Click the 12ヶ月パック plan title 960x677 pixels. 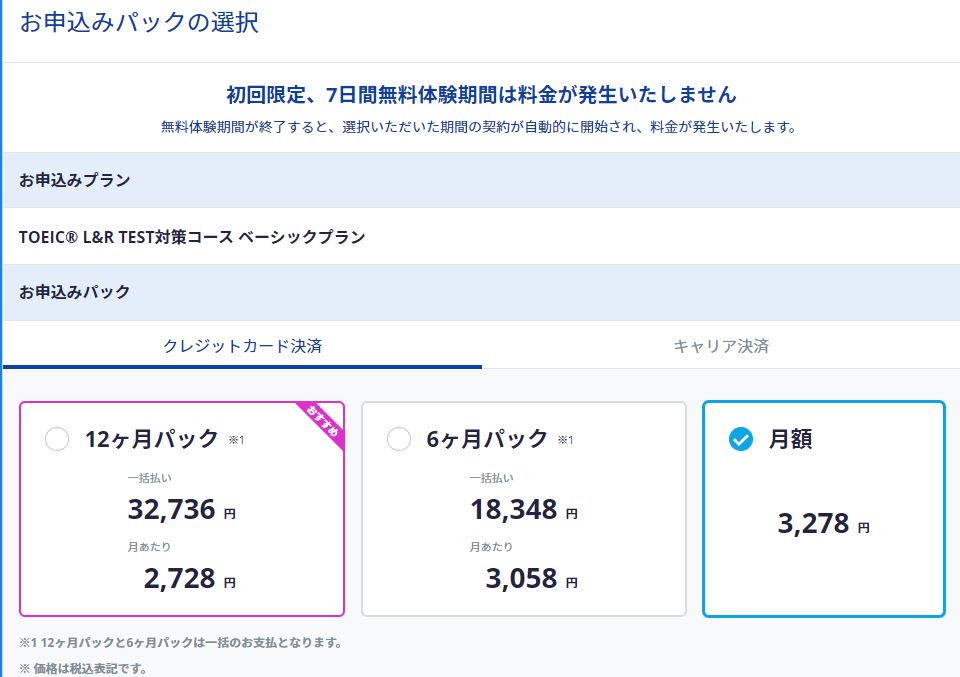pos(152,439)
